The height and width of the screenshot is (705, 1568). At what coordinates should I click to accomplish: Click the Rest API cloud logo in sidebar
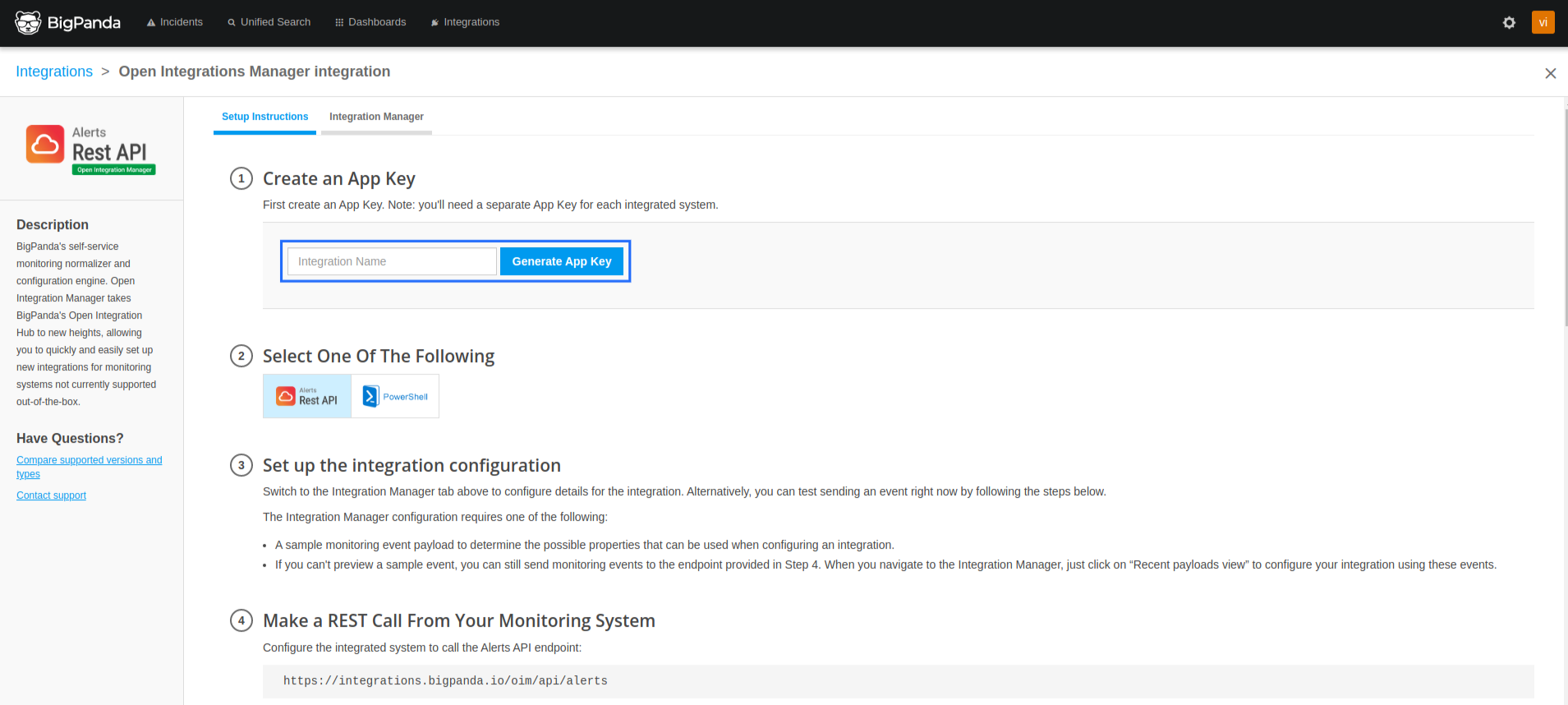(x=45, y=145)
